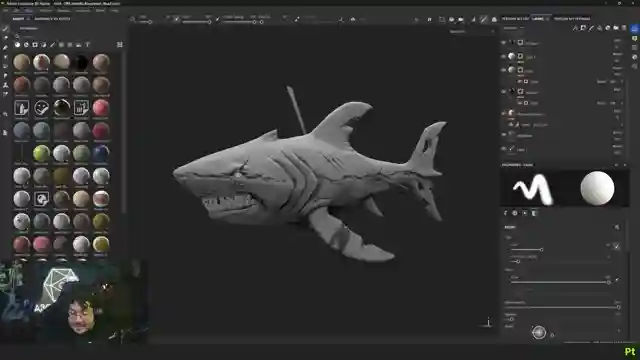Open the layers channel dropdown
Viewport: 640px width, 360px height.
[x=513, y=28]
